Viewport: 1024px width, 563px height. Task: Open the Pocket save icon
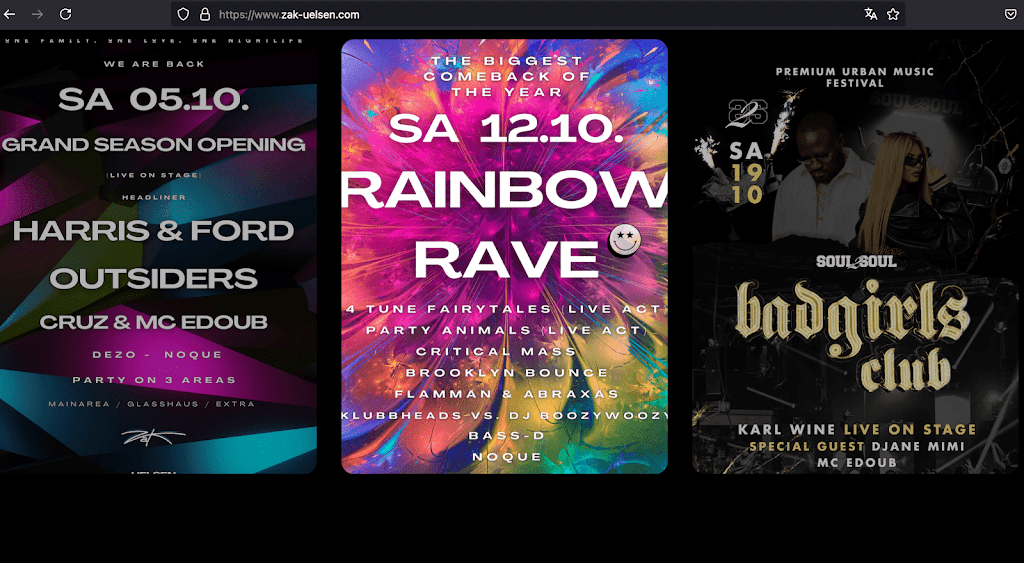pos(1010,14)
